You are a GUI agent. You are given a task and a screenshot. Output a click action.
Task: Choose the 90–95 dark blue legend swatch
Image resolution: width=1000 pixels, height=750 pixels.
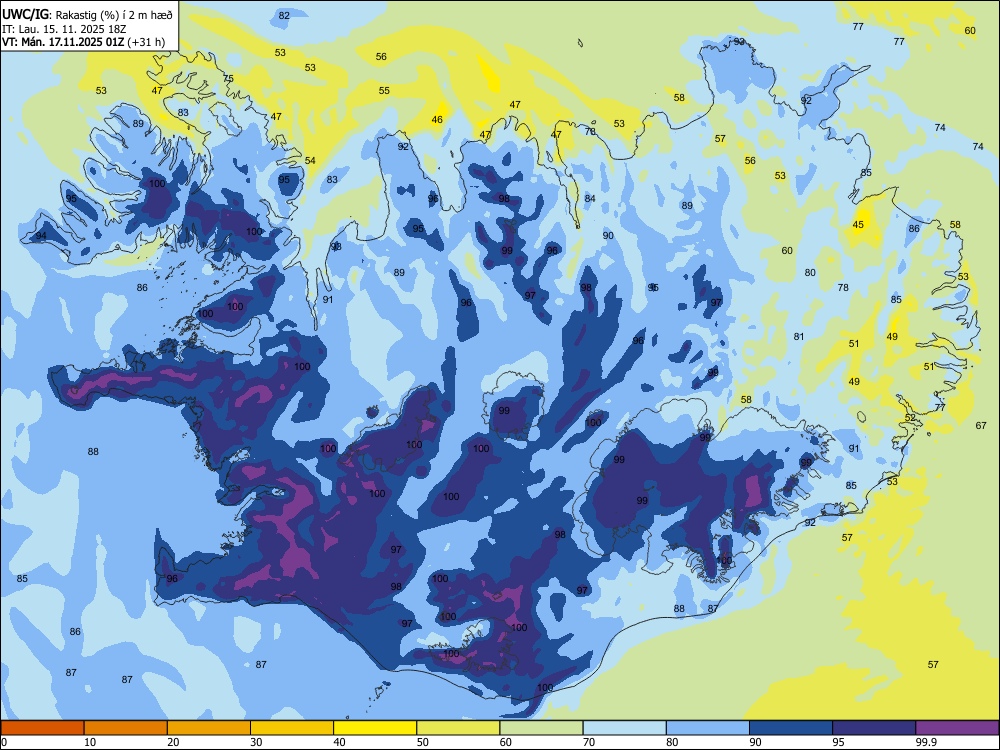pos(791,728)
